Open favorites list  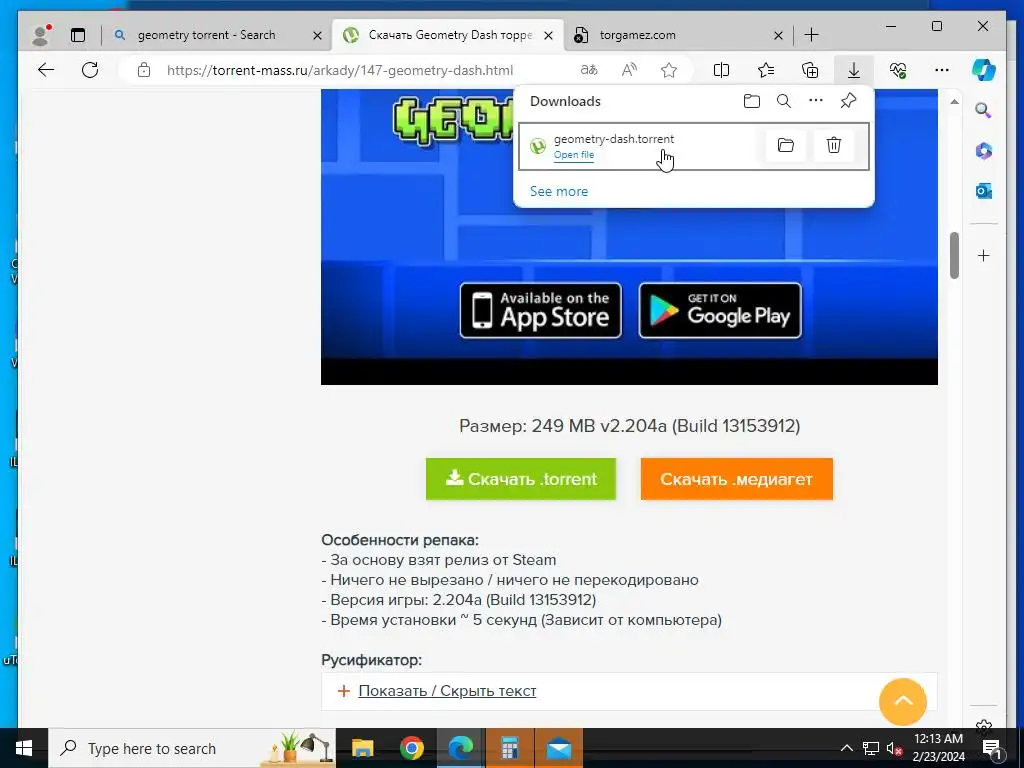(x=766, y=70)
